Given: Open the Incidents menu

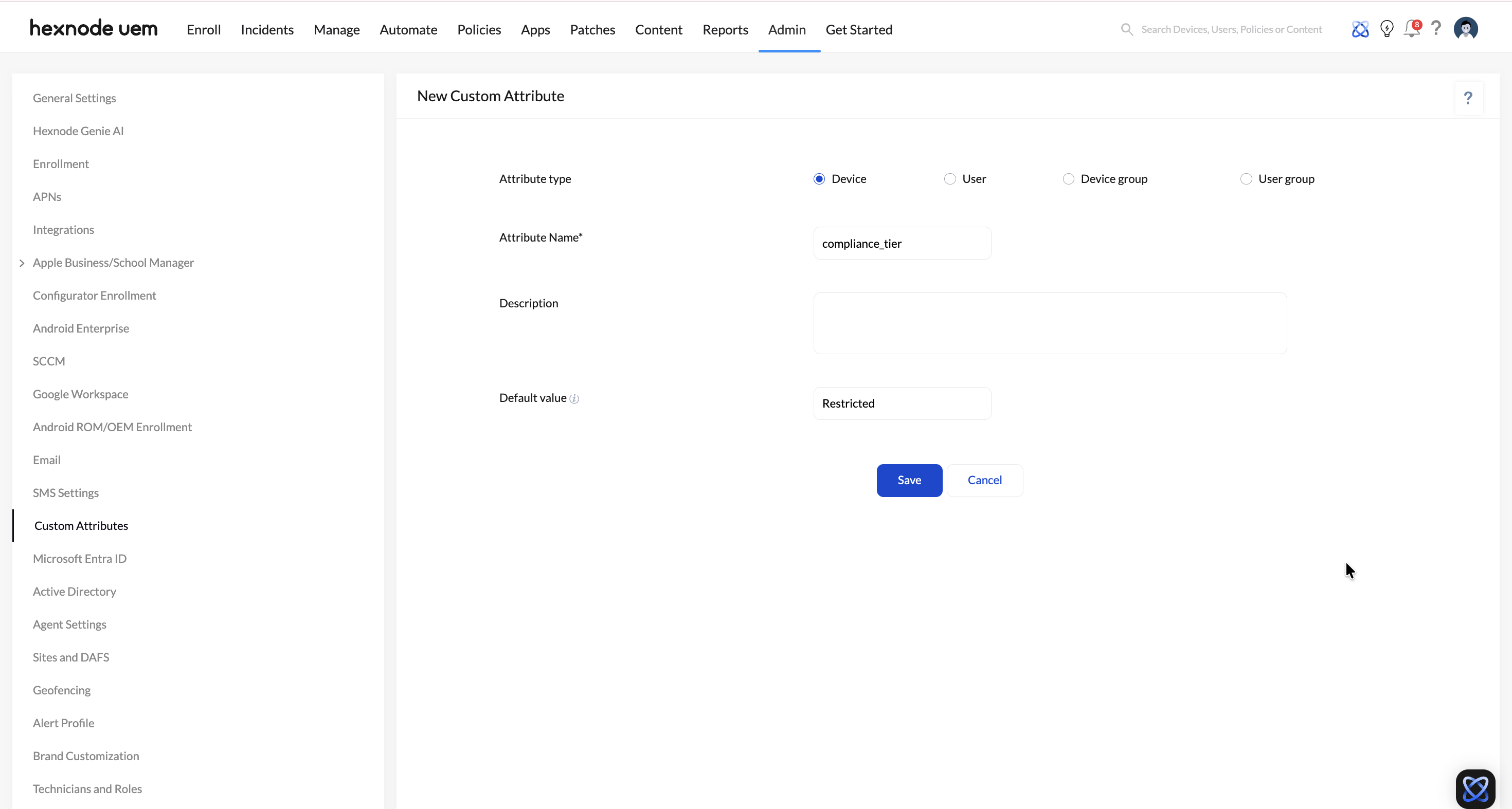Looking at the screenshot, I should pyautogui.click(x=267, y=29).
